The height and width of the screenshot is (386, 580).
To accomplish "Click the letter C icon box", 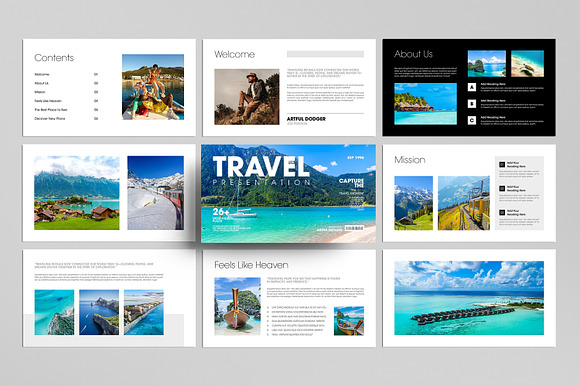I will pos(472,121).
